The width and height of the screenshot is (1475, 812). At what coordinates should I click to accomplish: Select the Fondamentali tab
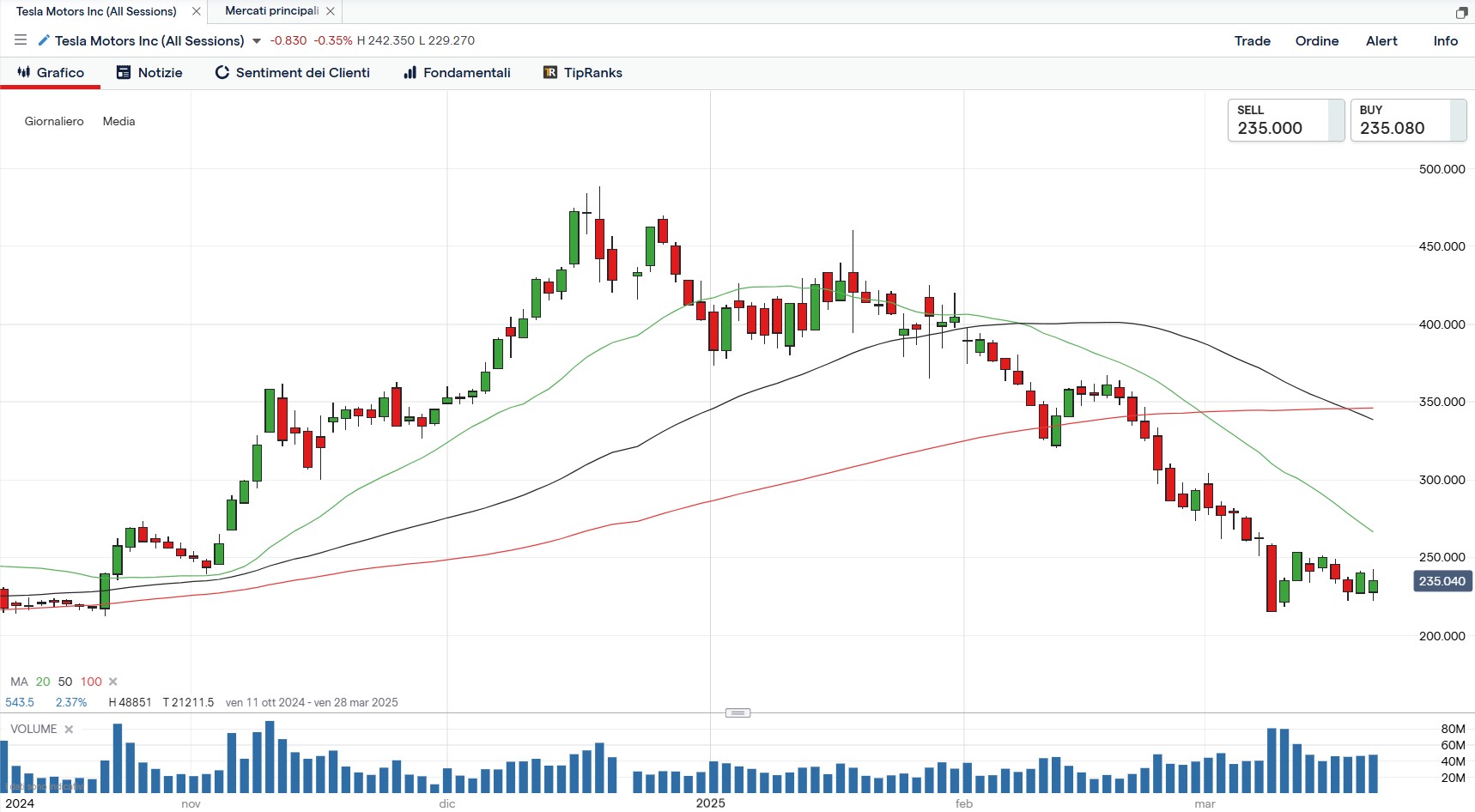(457, 73)
